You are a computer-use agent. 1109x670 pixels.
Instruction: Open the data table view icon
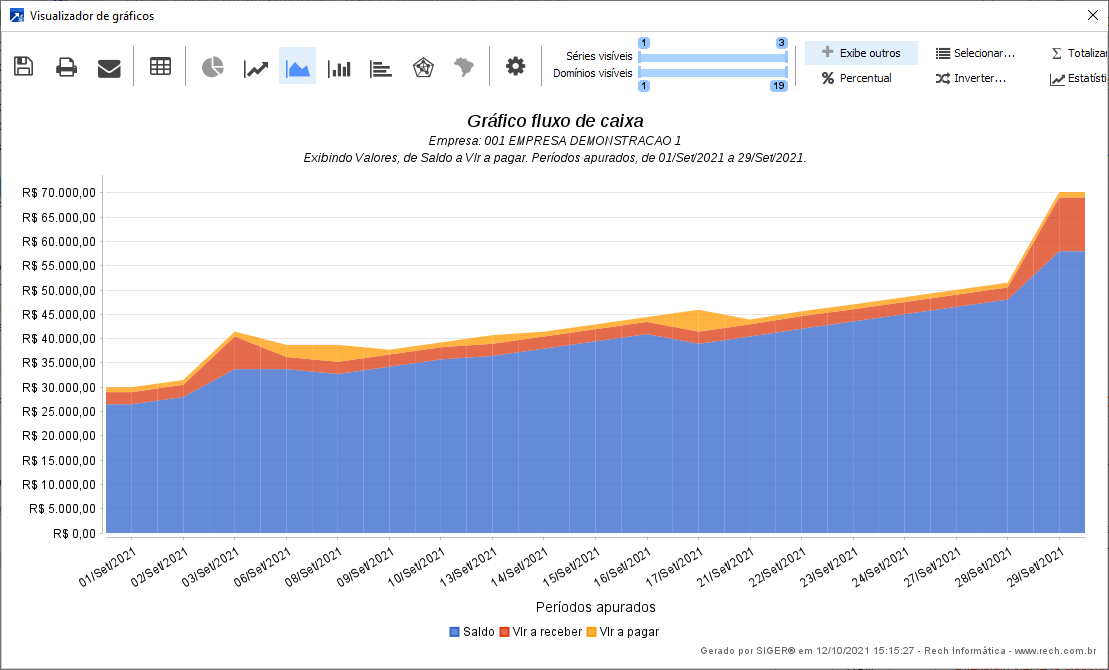point(160,66)
